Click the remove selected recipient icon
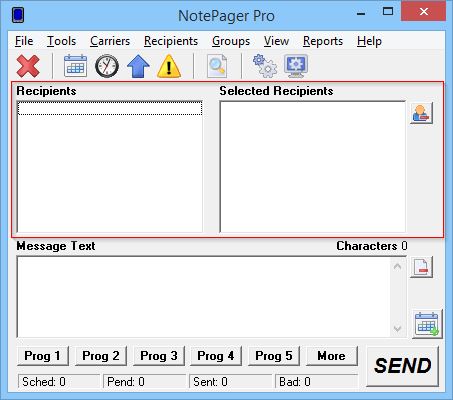The height and width of the screenshot is (400, 453). point(421,113)
